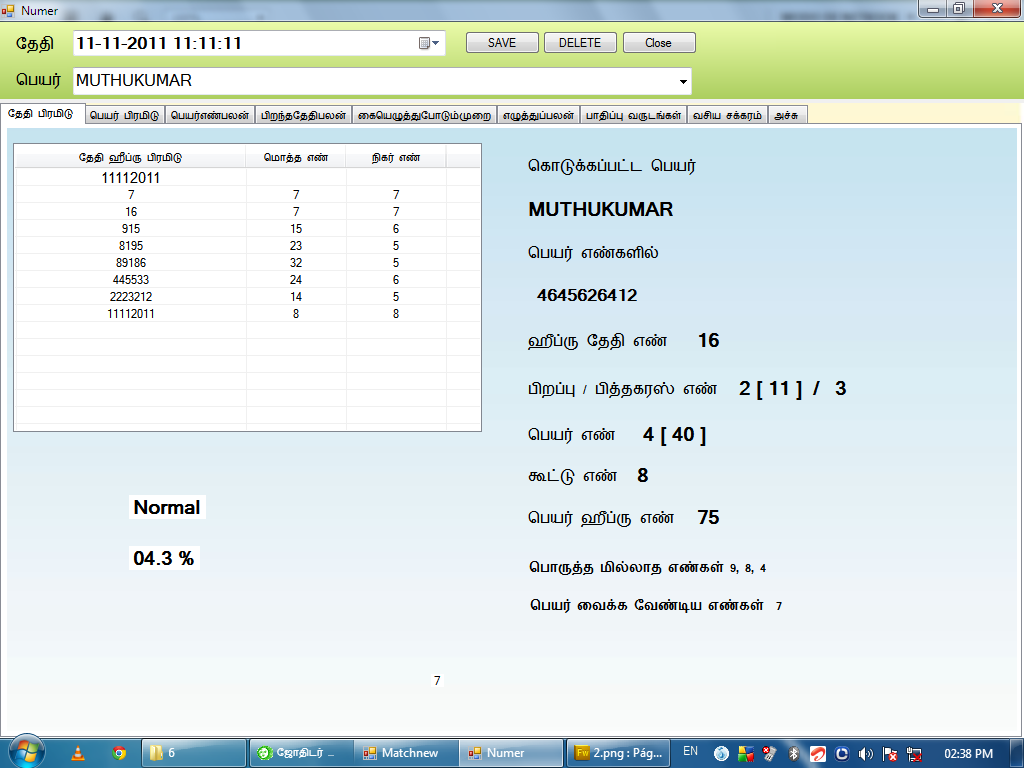Open the volume speaker tray icon

(866, 753)
